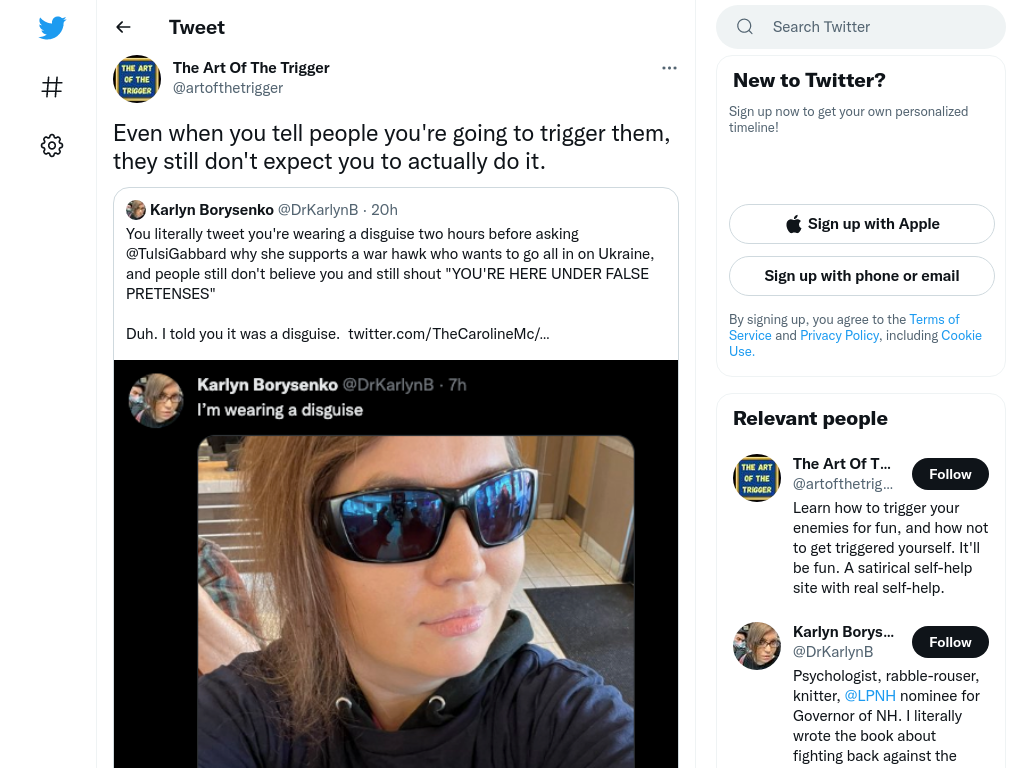The image size is (1024, 768).
Task: Follow The Art Of The Trigger
Action: click(x=950, y=474)
